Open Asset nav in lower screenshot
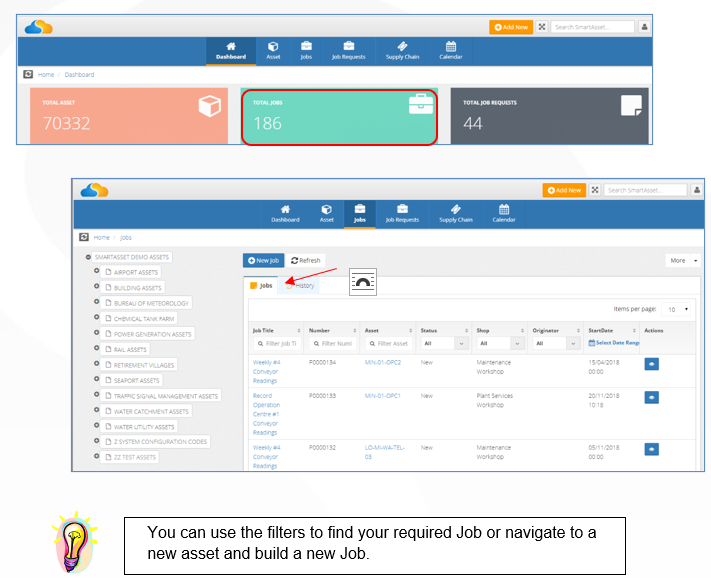The width and height of the screenshot is (711, 578). 326,214
